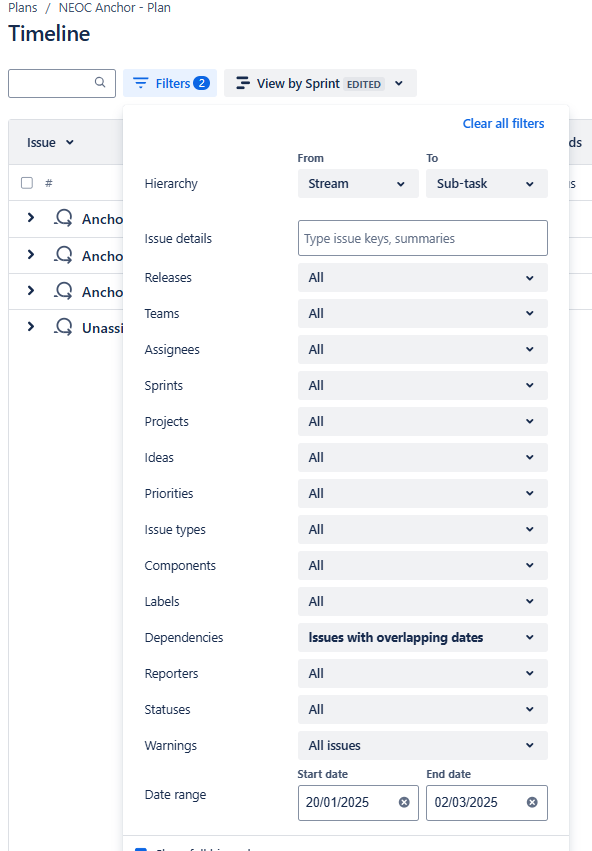Open the Sprints filter dropdown

[x=423, y=385]
